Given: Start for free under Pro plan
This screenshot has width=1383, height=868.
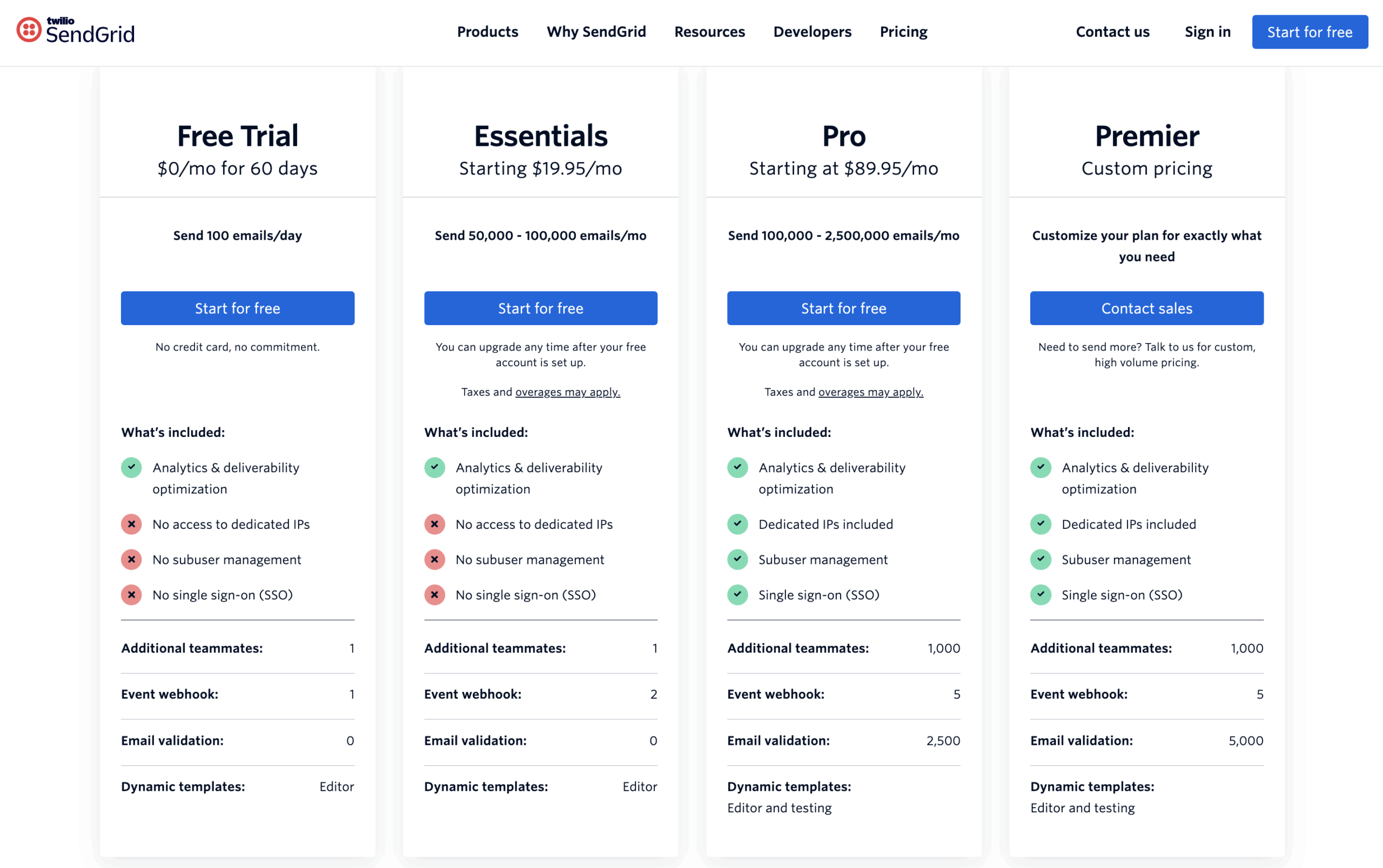Looking at the screenshot, I should pyautogui.click(x=843, y=308).
